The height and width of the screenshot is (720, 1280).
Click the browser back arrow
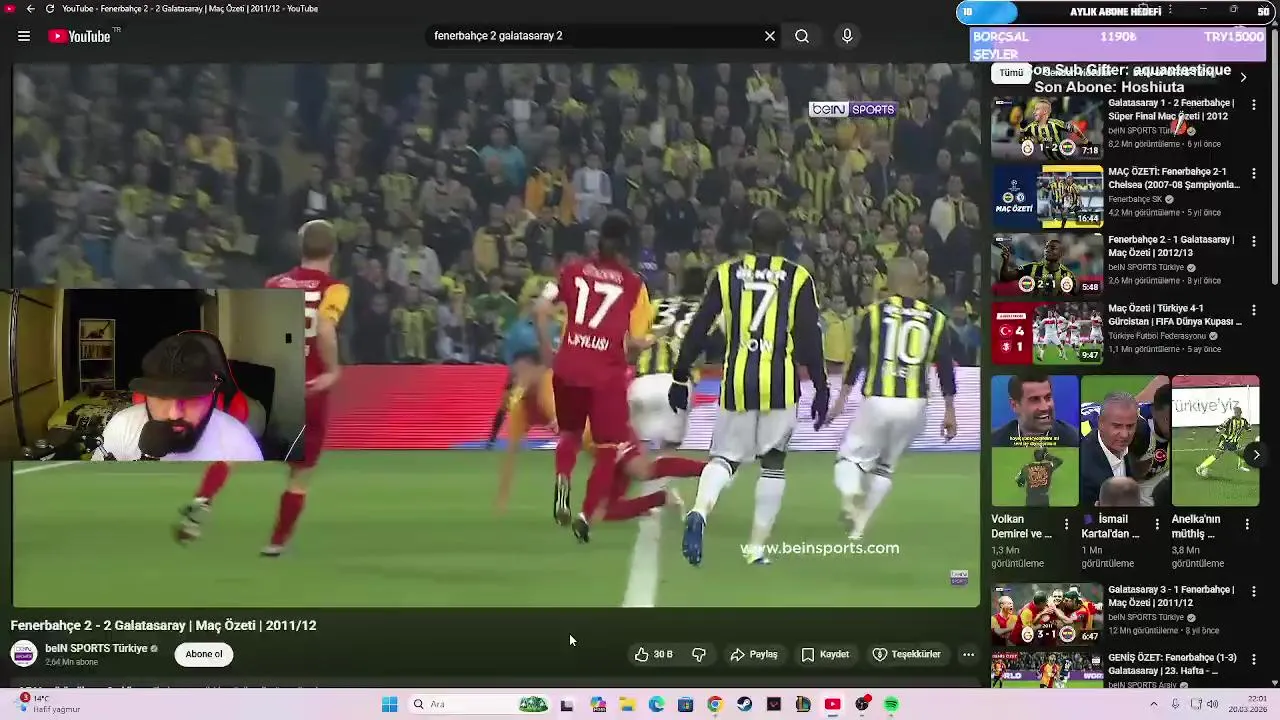point(30,8)
